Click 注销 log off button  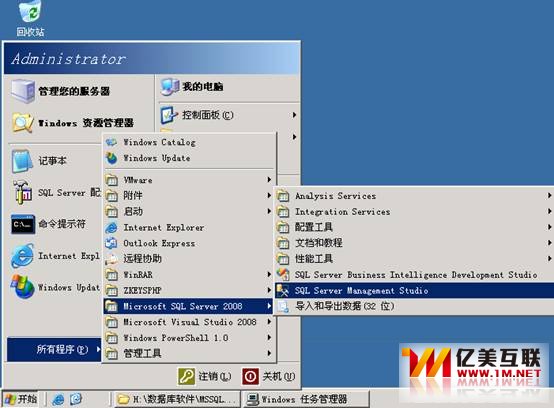click(205, 377)
